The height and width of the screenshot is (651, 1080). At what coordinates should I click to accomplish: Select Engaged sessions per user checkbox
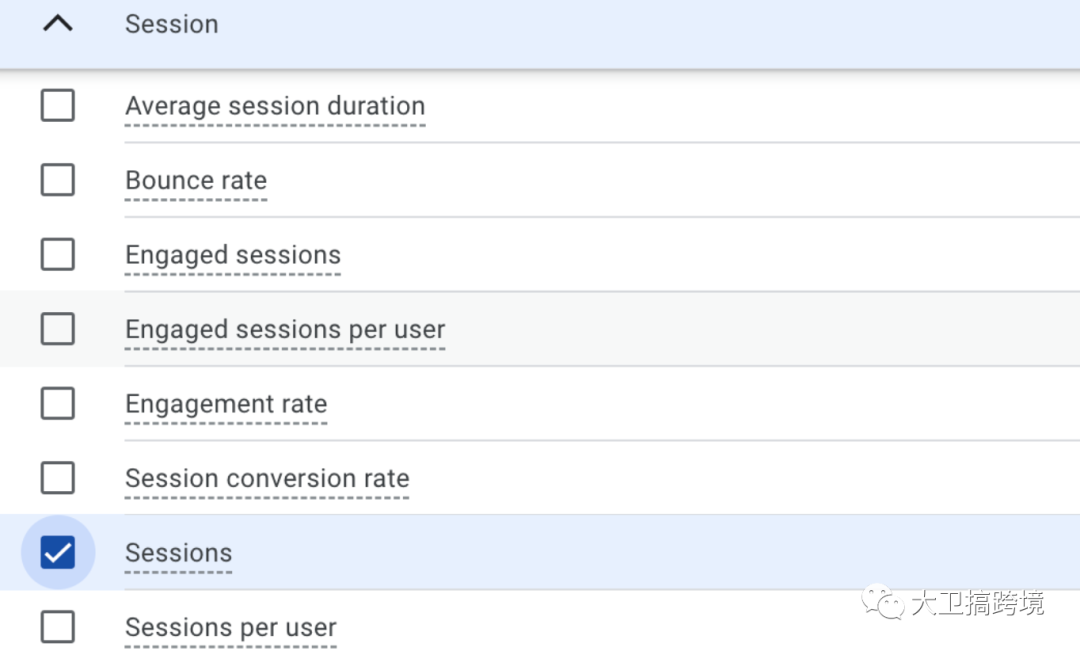[x=58, y=329]
